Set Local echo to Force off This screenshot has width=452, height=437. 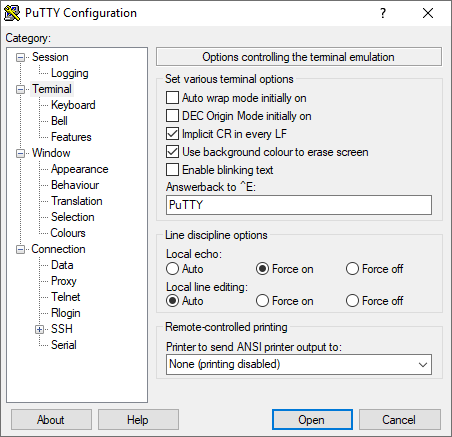point(352,269)
